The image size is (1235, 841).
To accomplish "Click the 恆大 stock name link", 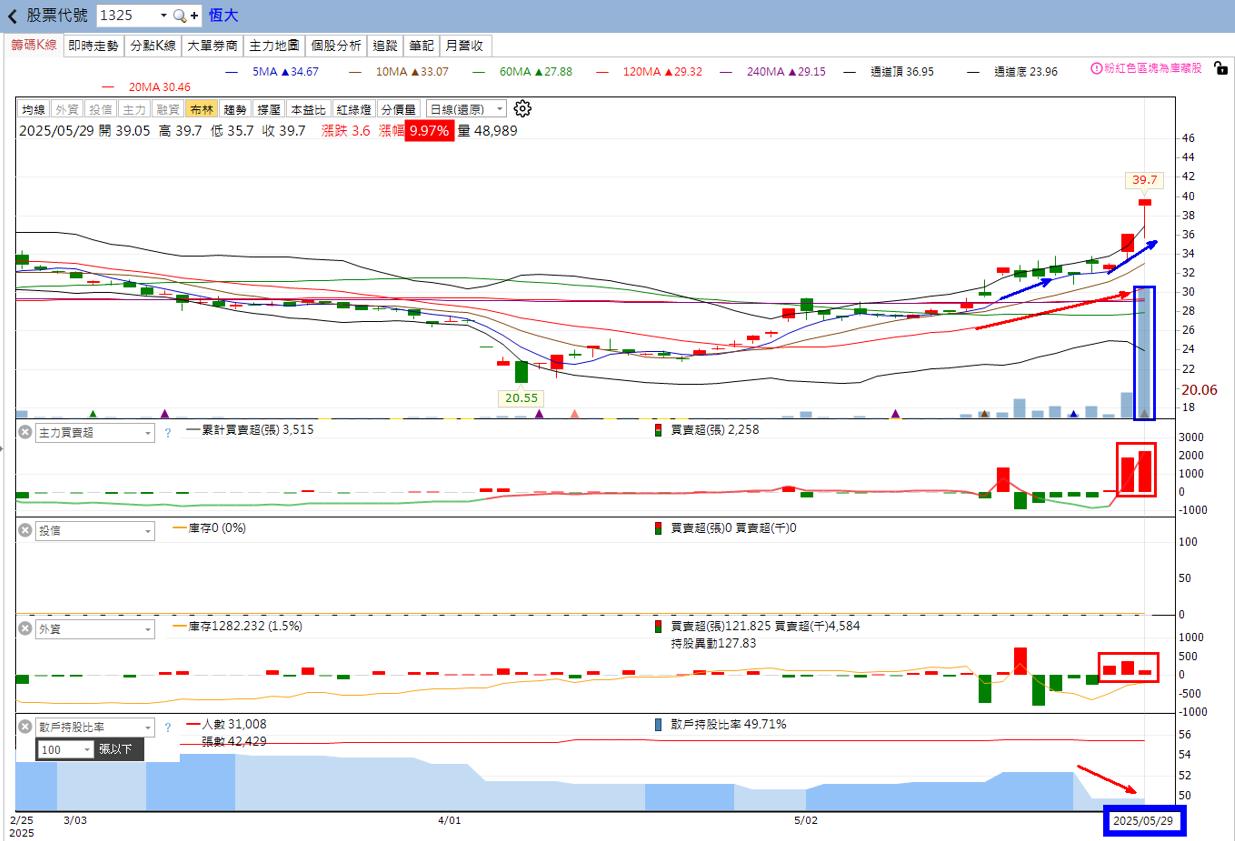I will [x=223, y=16].
